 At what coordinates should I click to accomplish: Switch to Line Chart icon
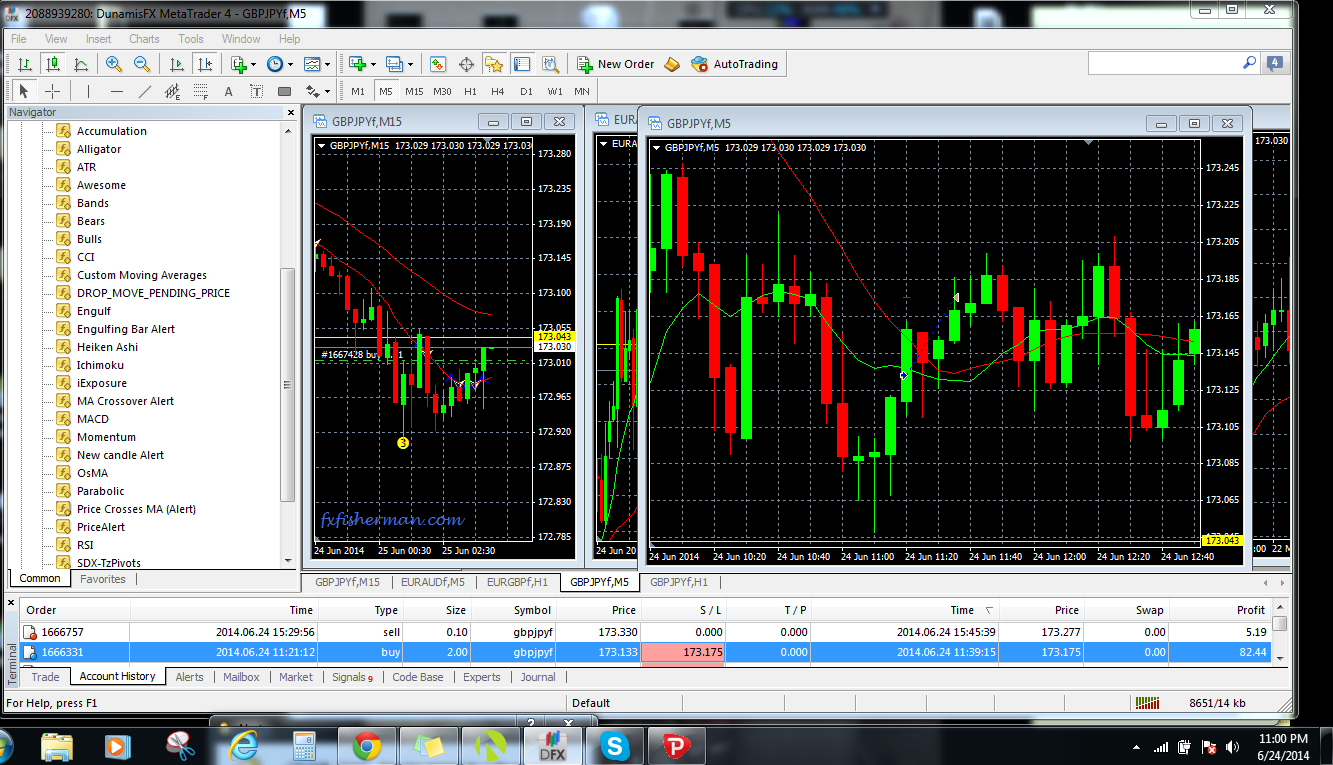81,64
